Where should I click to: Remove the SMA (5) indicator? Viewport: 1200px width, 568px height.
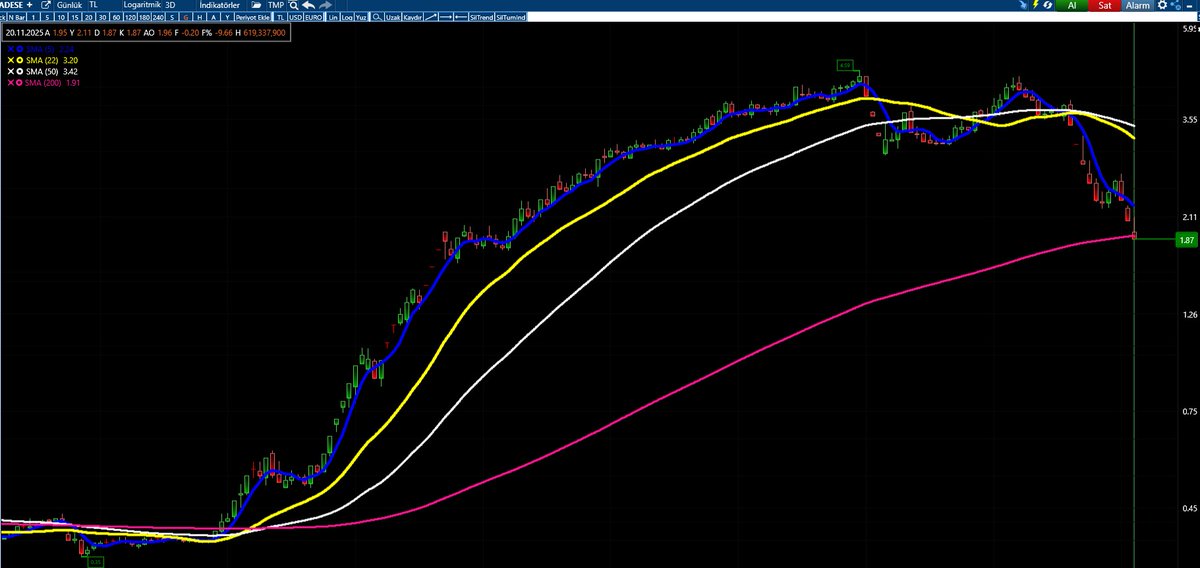pyautogui.click(x=11, y=49)
